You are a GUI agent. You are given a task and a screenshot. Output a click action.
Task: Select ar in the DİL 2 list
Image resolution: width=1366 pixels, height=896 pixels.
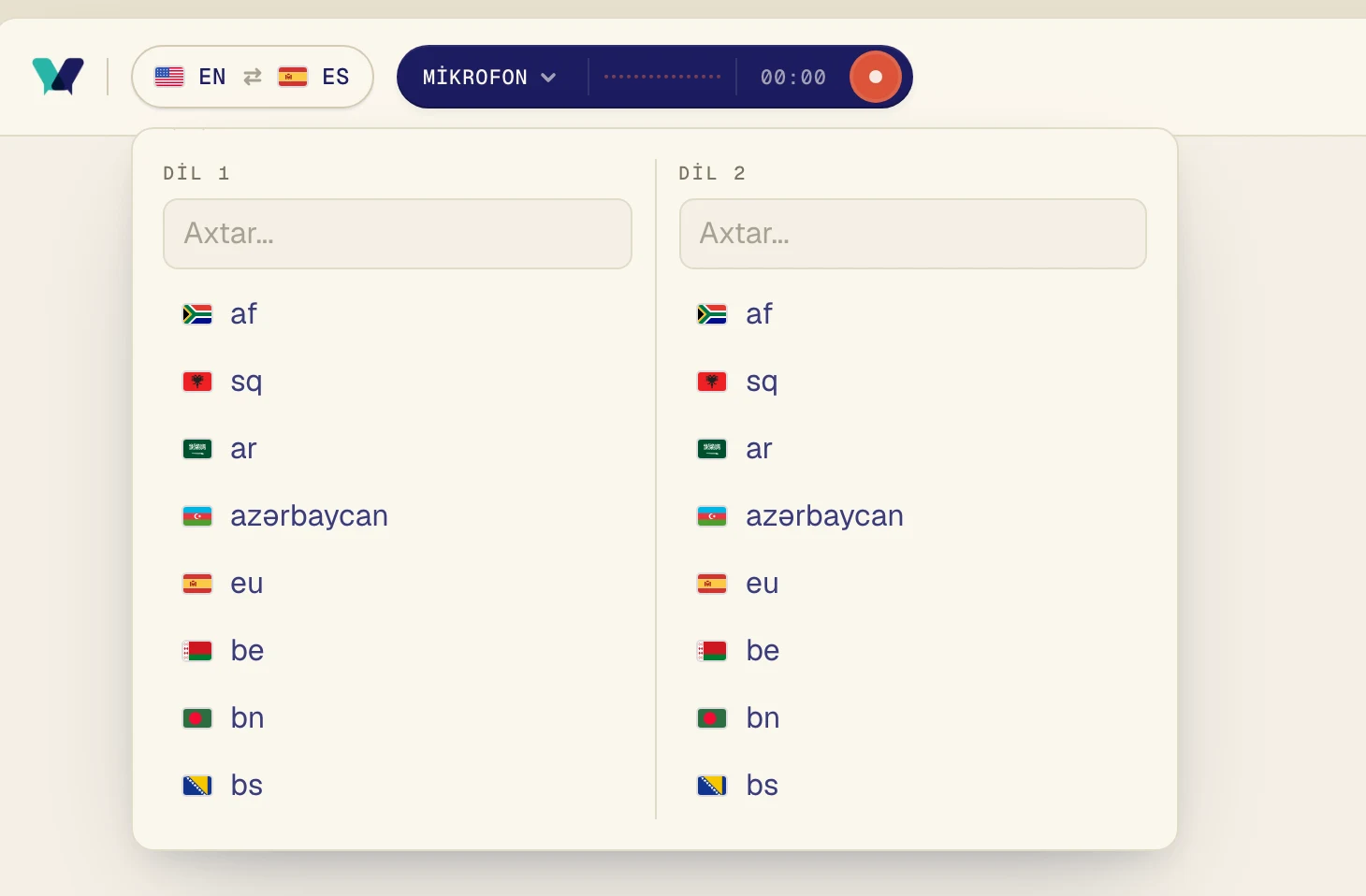(x=913, y=449)
